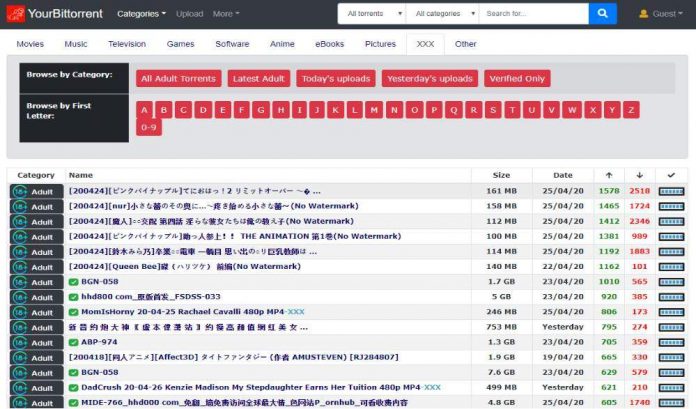Open the All torrents filter dropdown
The image size is (696, 409).
tap(371, 14)
